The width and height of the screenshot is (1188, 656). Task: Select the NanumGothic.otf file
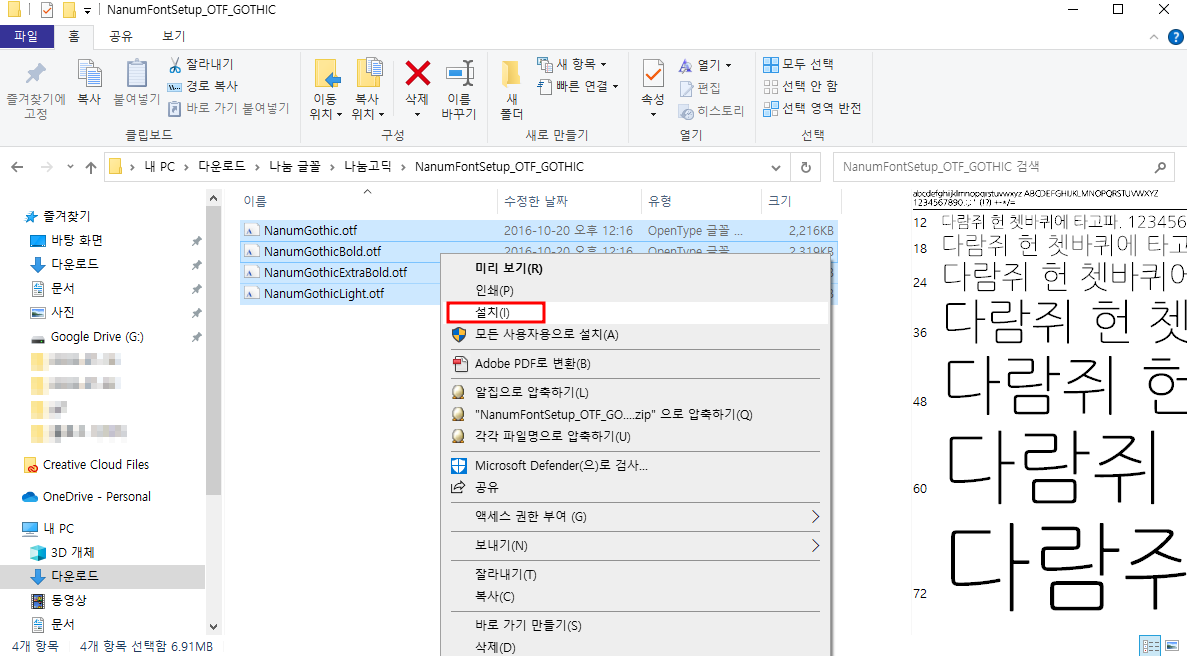(x=311, y=230)
